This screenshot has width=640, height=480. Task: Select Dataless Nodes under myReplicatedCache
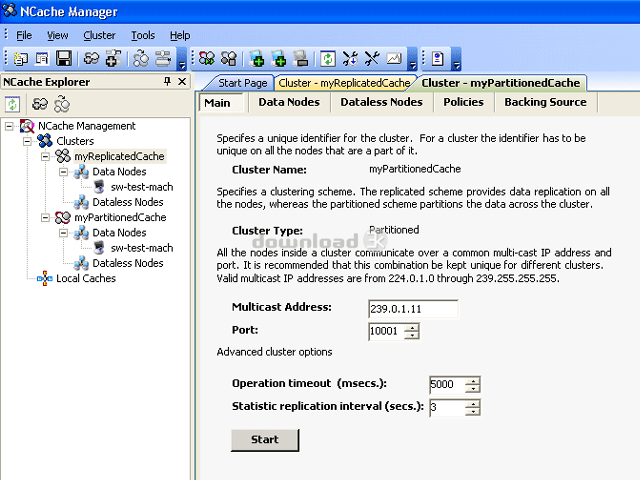[128, 202]
